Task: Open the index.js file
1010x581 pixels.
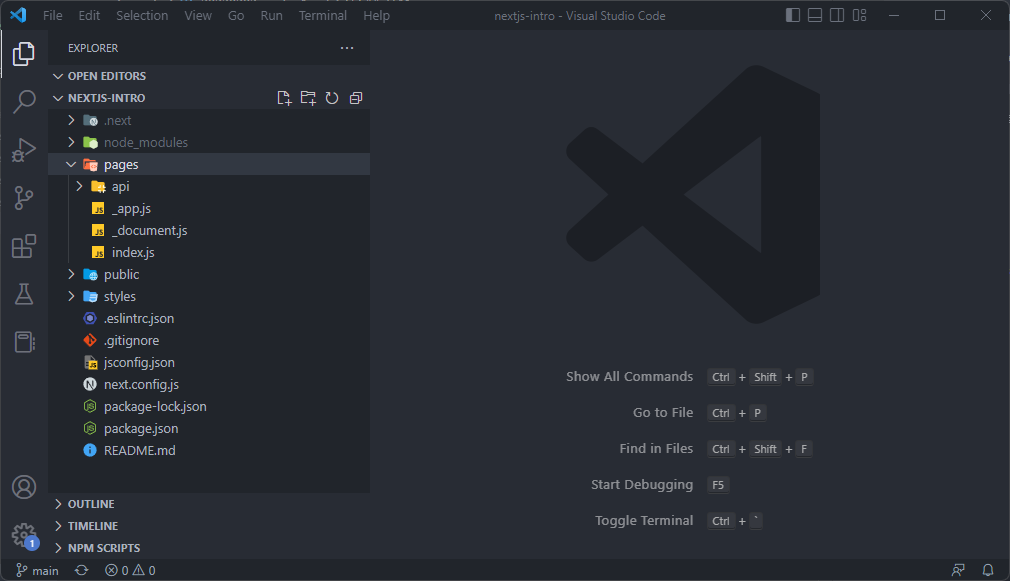Action: (209, 252)
